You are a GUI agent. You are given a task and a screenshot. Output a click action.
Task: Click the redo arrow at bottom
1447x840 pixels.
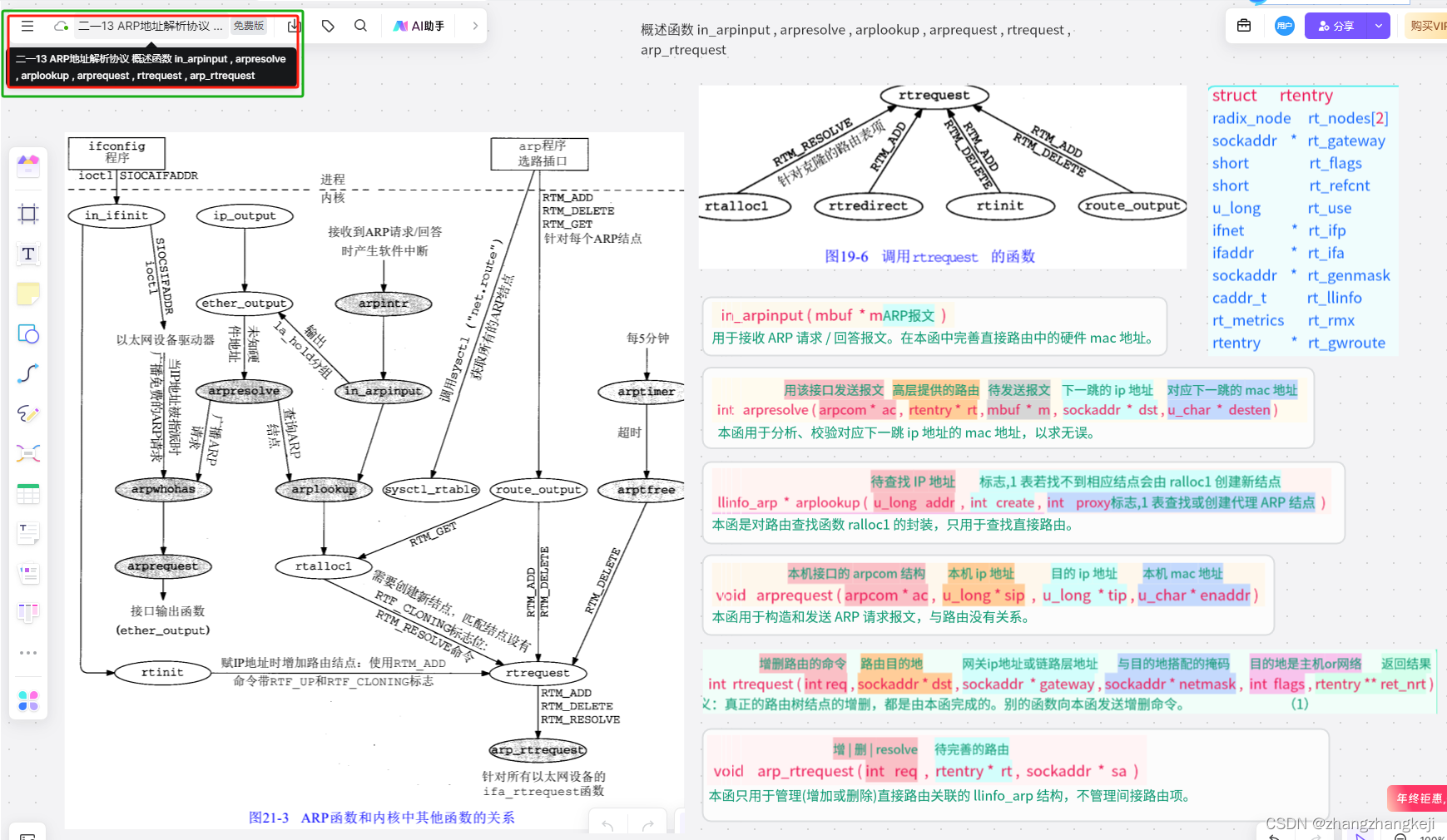tap(647, 825)
